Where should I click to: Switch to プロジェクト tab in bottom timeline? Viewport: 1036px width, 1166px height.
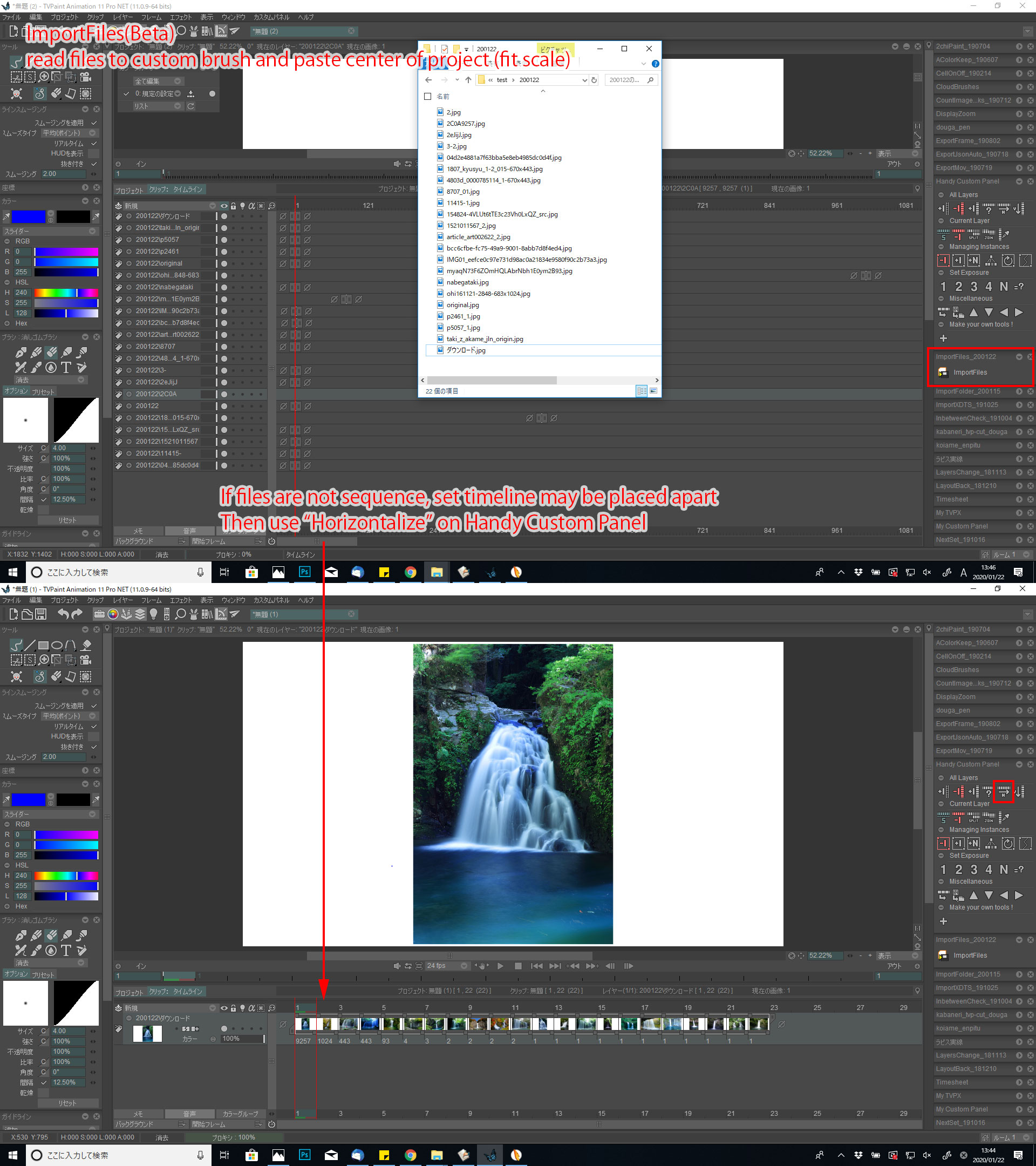coord(129,992)
